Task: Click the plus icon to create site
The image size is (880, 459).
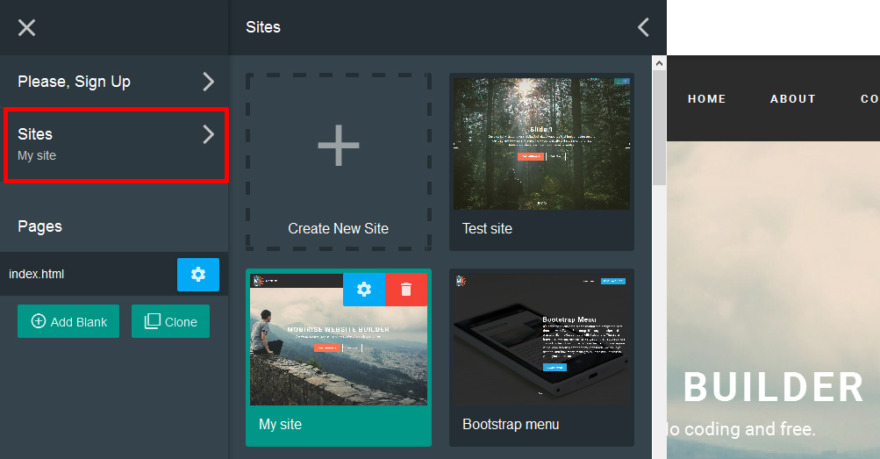Action: click(x=338, y=147)
